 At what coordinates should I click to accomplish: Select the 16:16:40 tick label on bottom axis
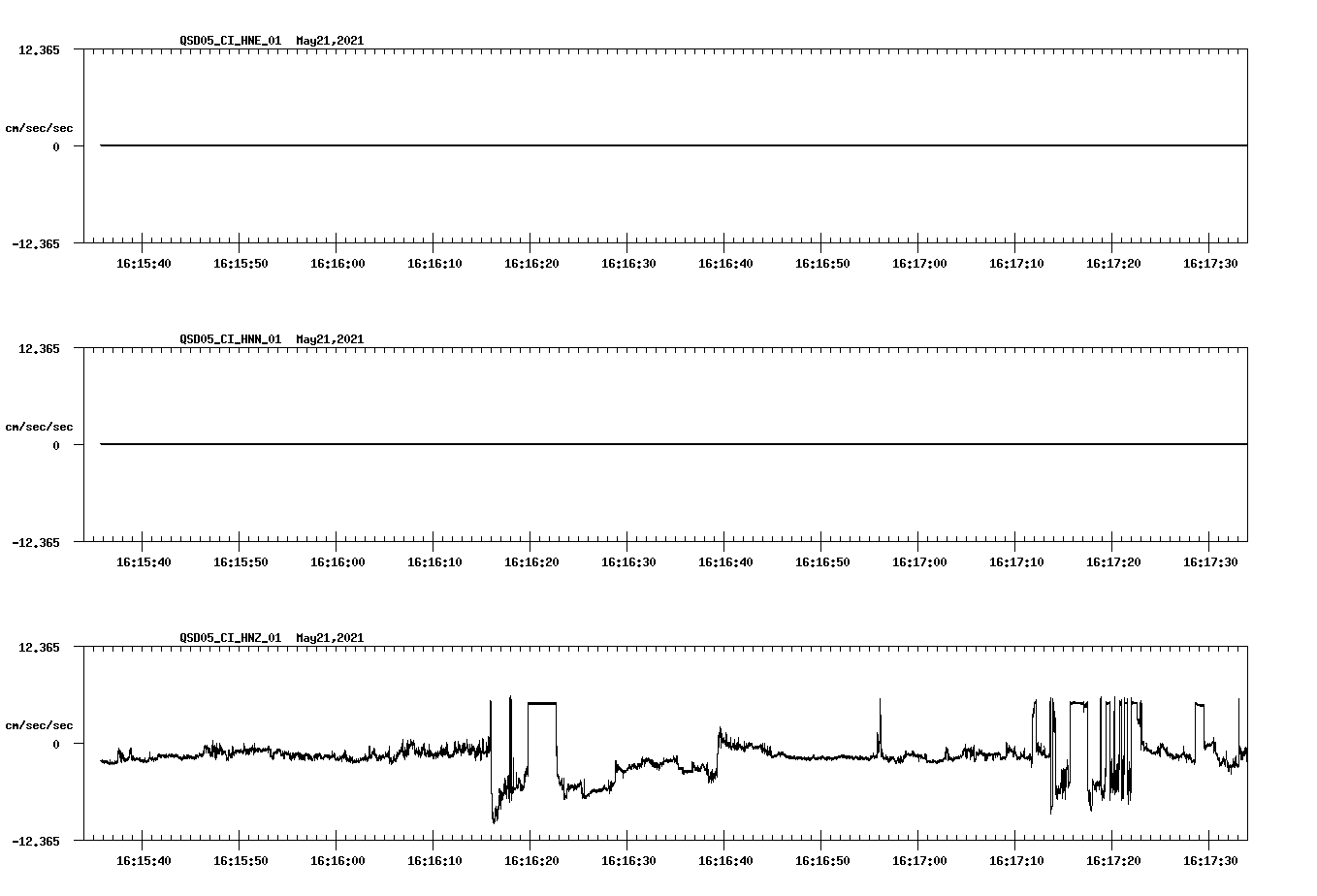coord(725,858)
